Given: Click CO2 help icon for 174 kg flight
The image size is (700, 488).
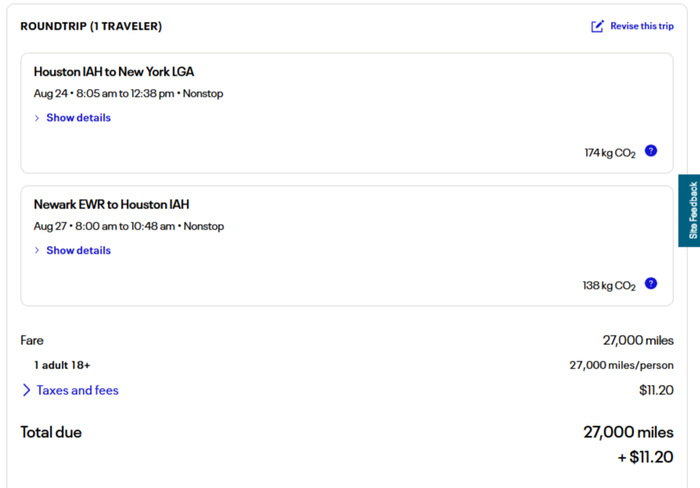Looking at the screenshot, I should click(x=651, y=151).
